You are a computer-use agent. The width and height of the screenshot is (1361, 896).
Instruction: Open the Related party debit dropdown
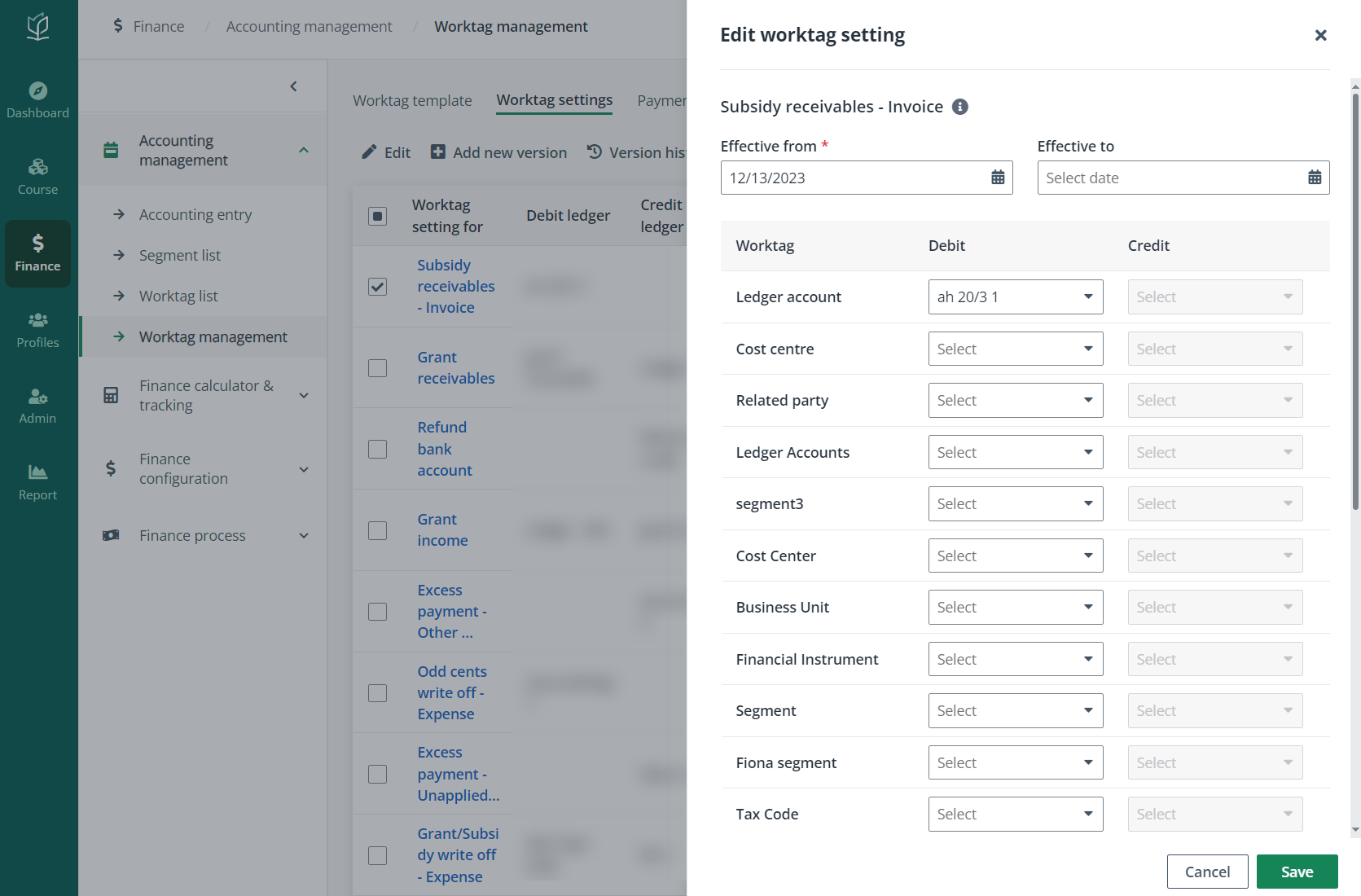coord(1016,400)
